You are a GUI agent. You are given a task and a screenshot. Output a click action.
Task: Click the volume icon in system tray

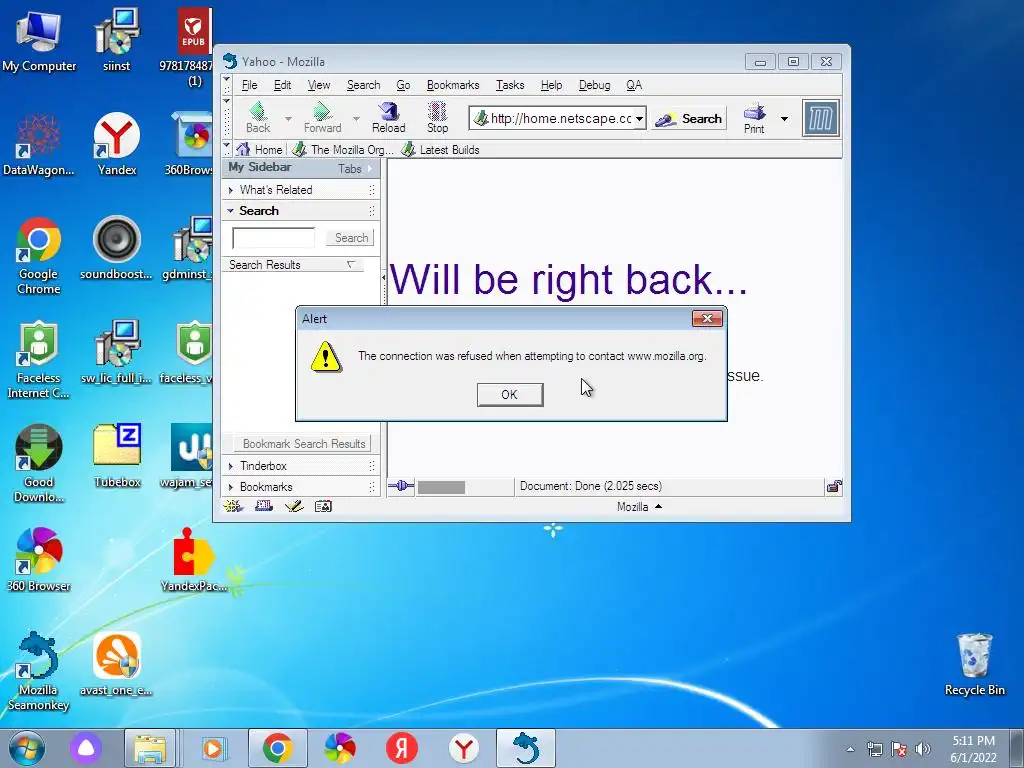(x=922, y=748)
